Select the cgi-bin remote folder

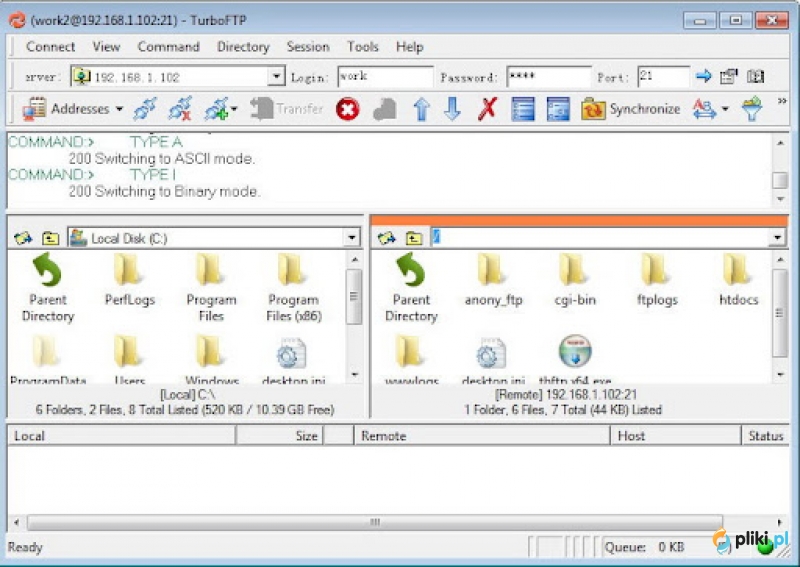point(574,280)
